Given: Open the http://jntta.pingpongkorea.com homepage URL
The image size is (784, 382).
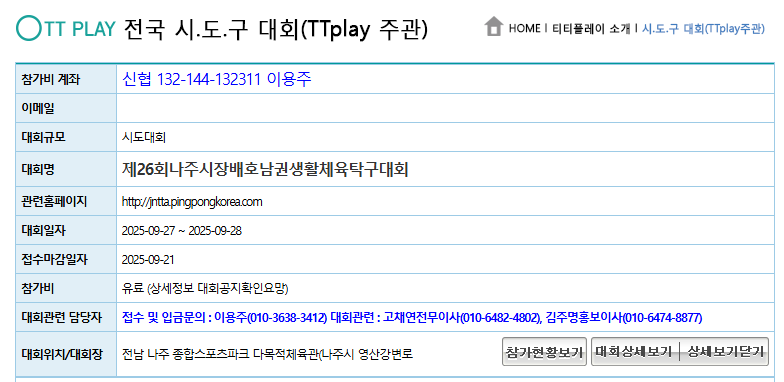Looking at the screenshot, I should point(192,202).
